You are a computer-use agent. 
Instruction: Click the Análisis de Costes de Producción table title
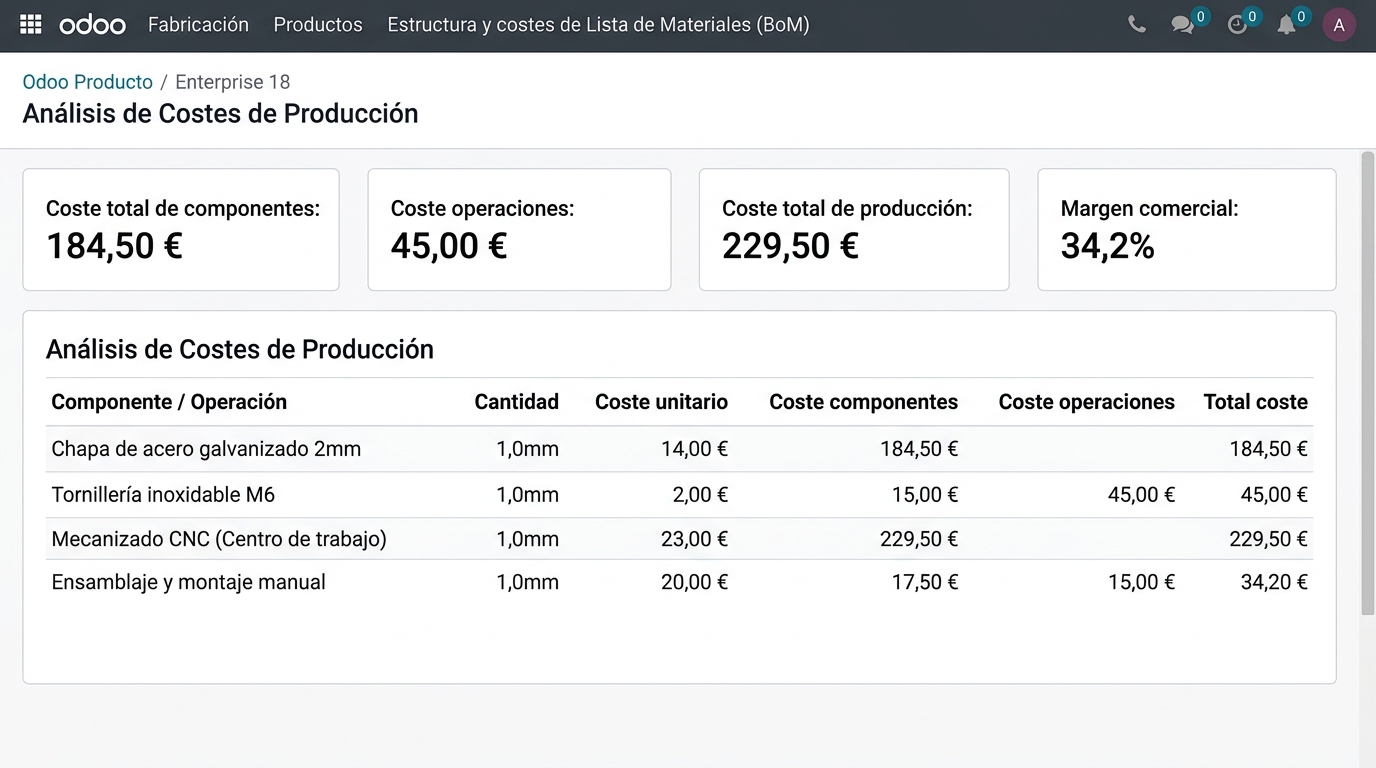pos(240,349)
